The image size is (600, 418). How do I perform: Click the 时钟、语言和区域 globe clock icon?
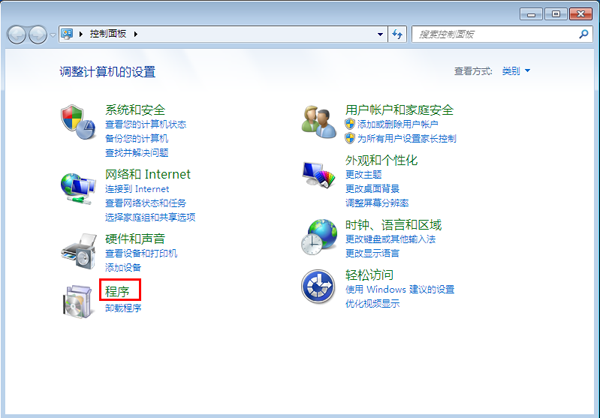(x=320, y=238)
